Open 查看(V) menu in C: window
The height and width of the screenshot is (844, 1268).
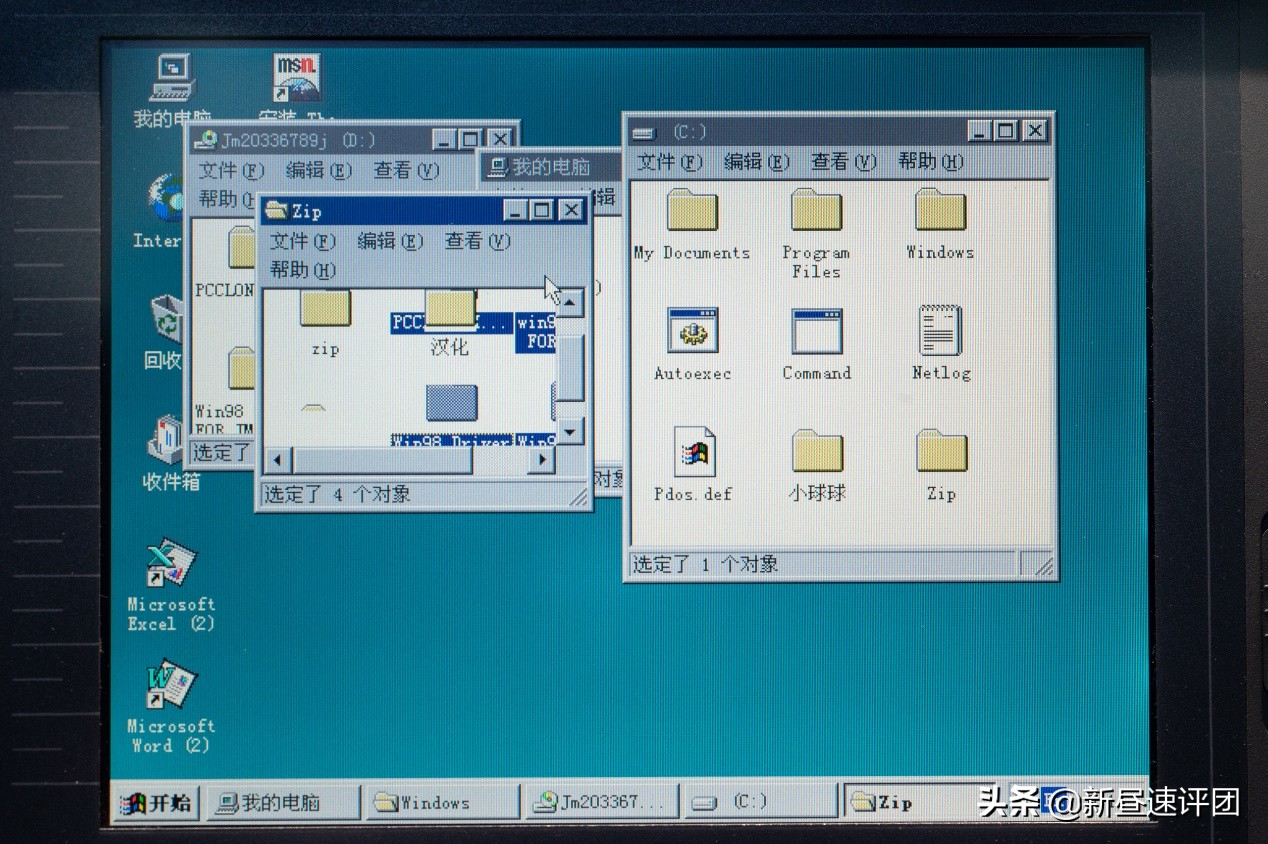click(843, 162)
